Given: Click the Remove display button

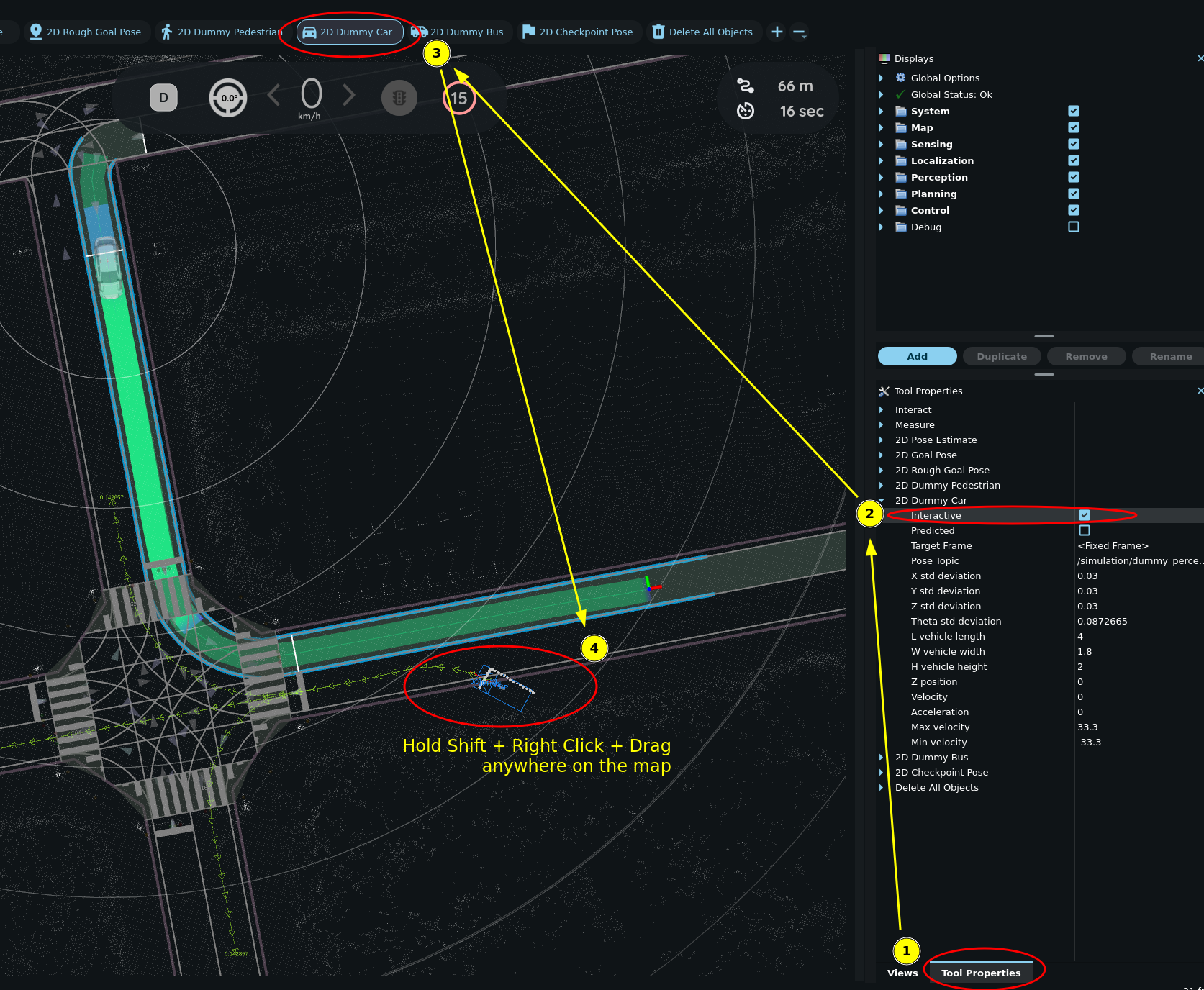Looking at the screenshot, I should coord(1086,356).
